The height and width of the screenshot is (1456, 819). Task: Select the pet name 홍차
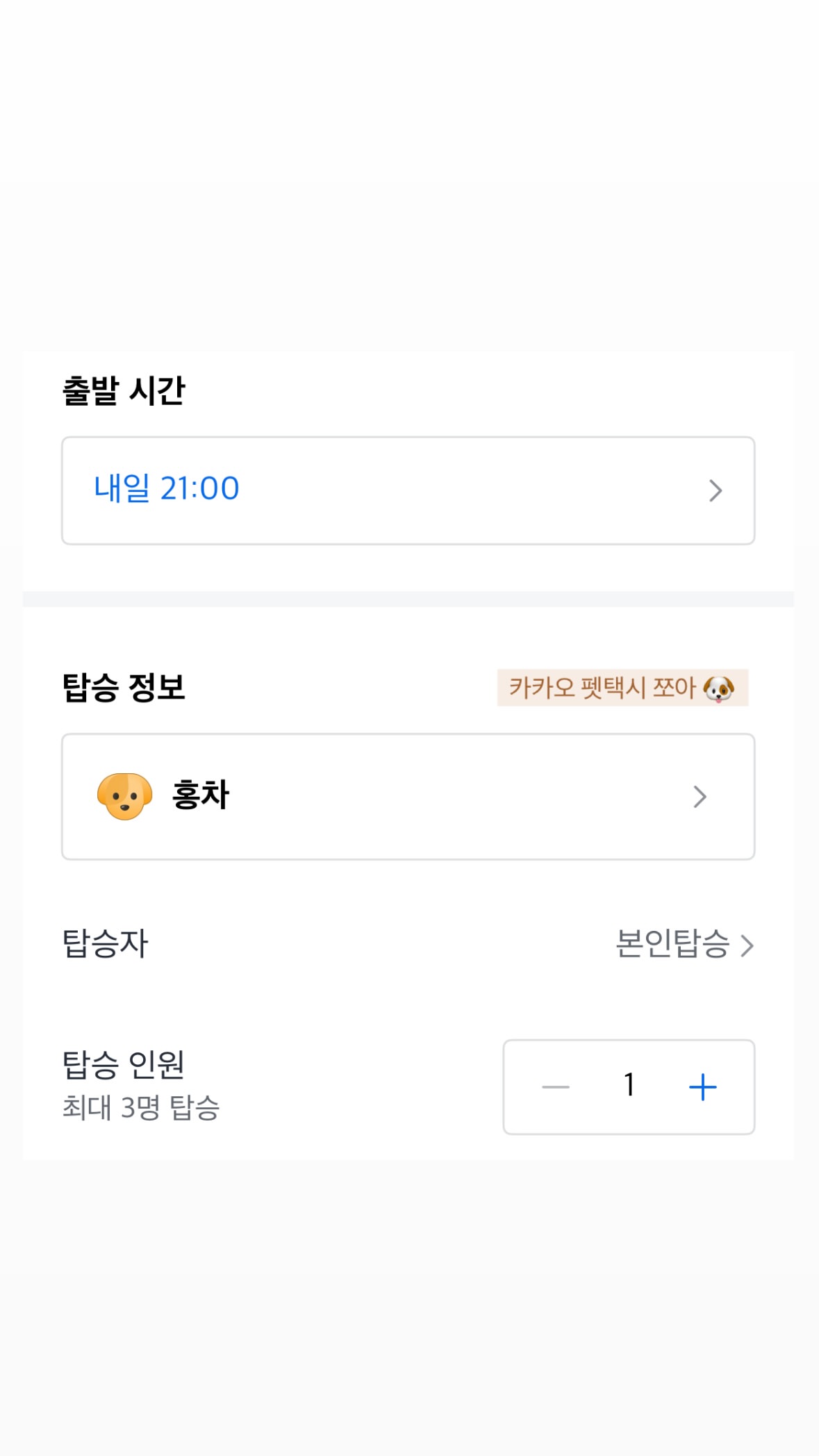point(201,795)
